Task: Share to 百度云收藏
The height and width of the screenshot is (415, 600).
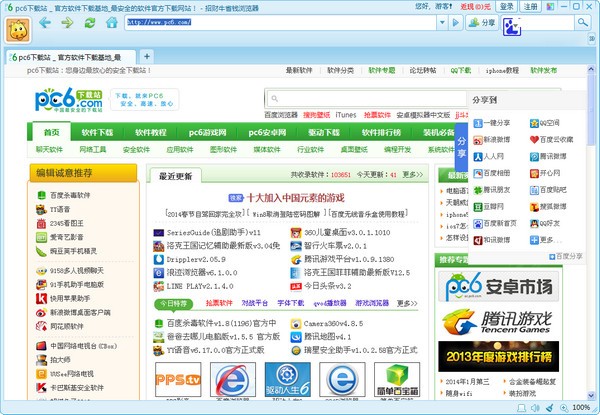Action: tap(551, 140)
